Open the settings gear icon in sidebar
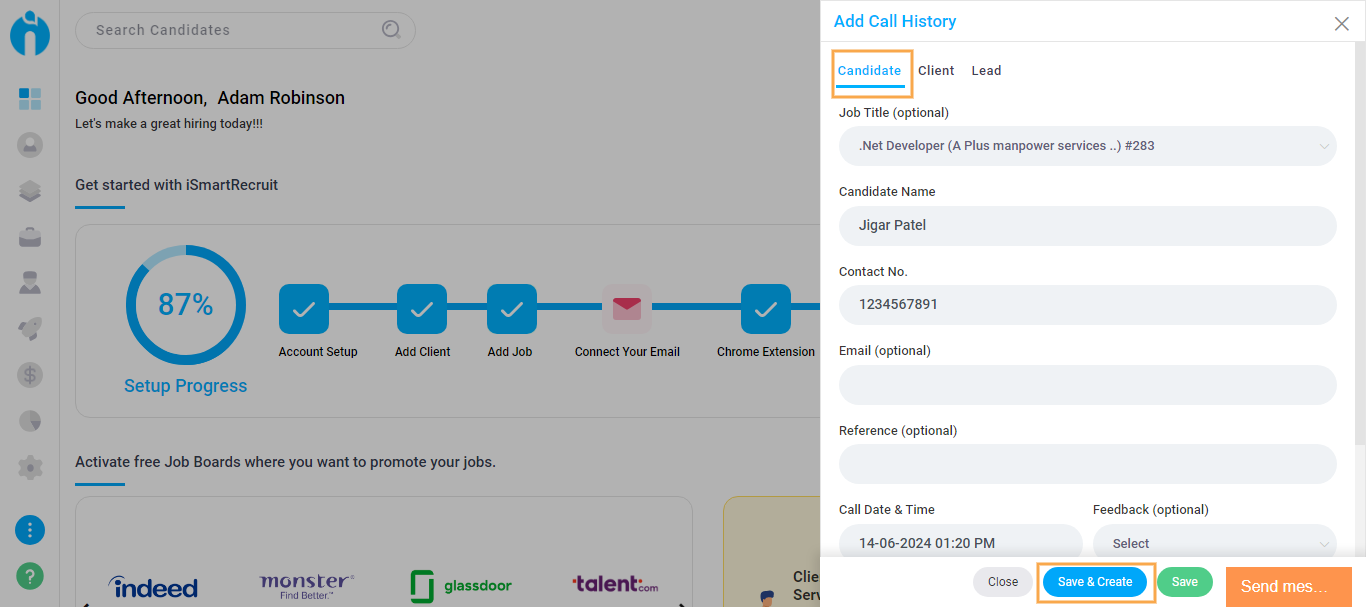Viewport: 1366px width, 607px height. [30, 467]
